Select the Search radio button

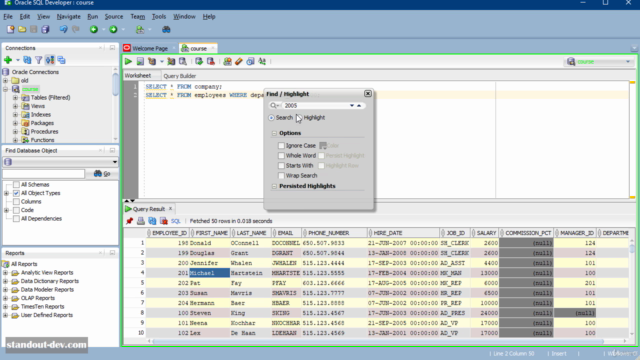tap(271, 118)
